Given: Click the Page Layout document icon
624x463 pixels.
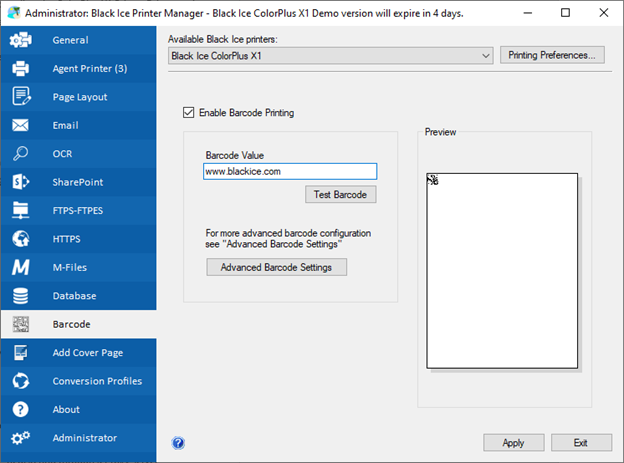Looking at the screenshot, I should (x=21, y=96).
